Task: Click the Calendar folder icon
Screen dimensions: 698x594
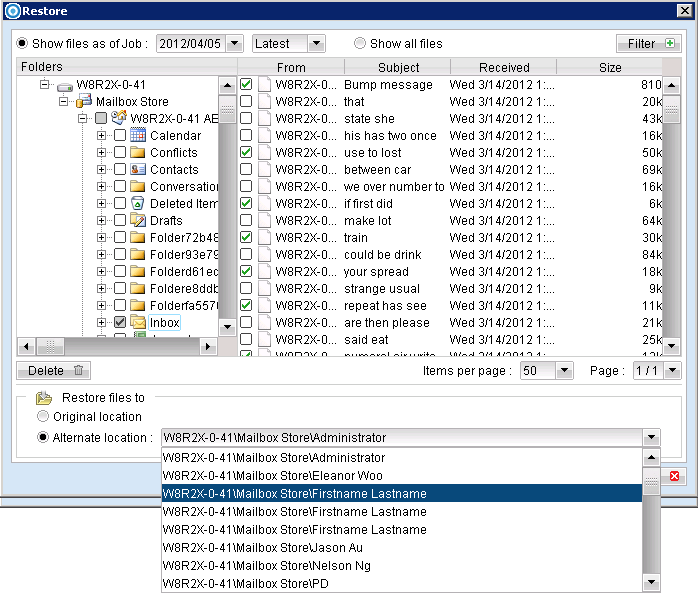Action: tap(138, 136)
